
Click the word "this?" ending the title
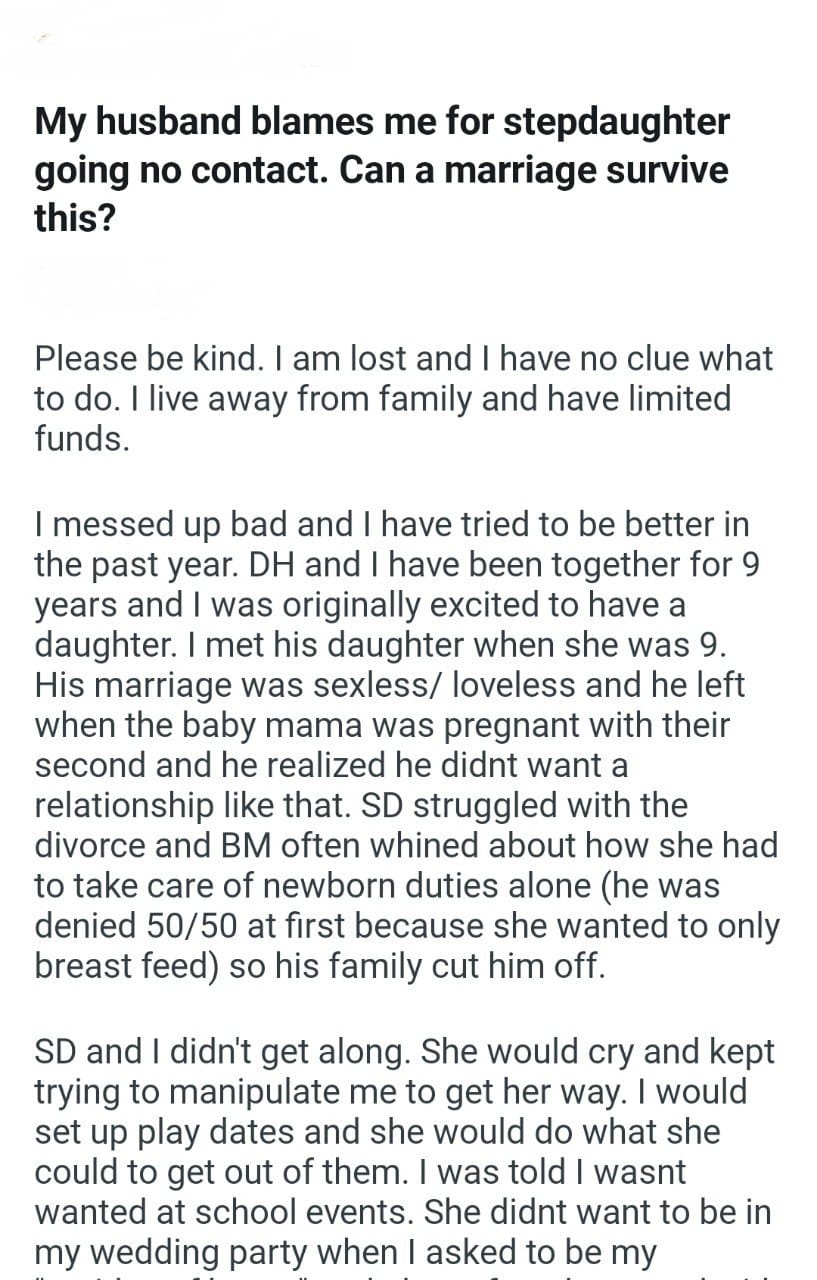75,215
